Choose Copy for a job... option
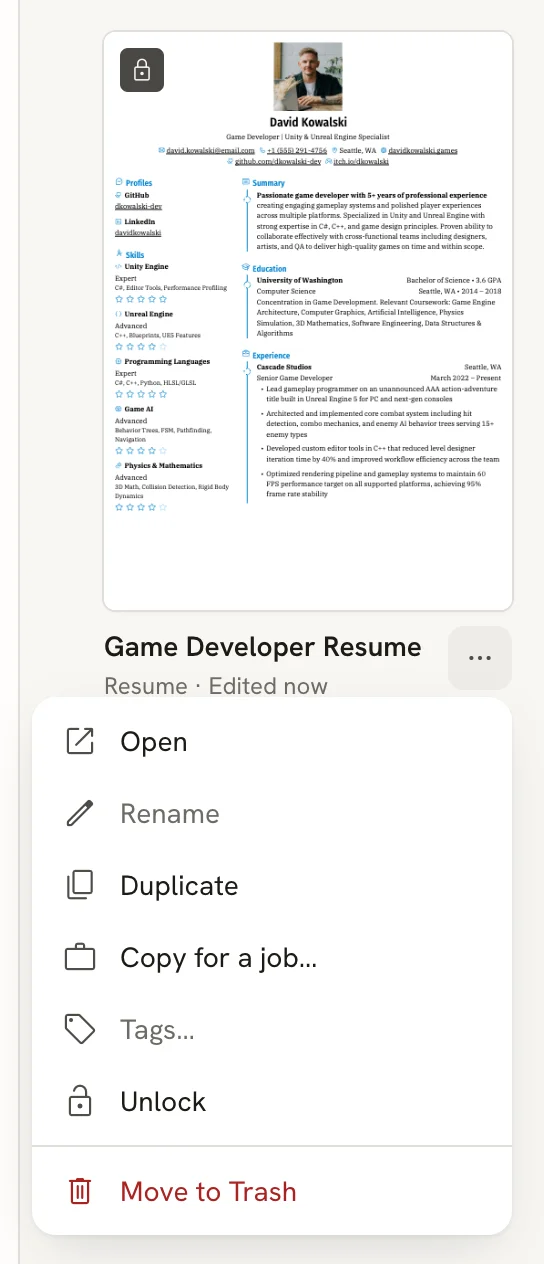 [x=272, y=958]
